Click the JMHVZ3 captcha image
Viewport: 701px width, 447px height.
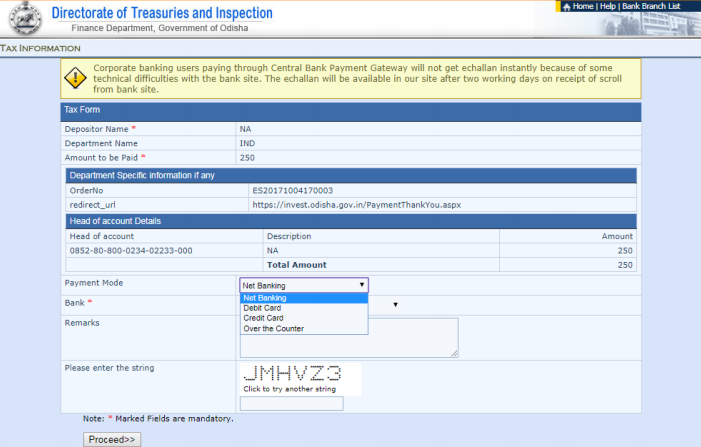coord(293,374)
